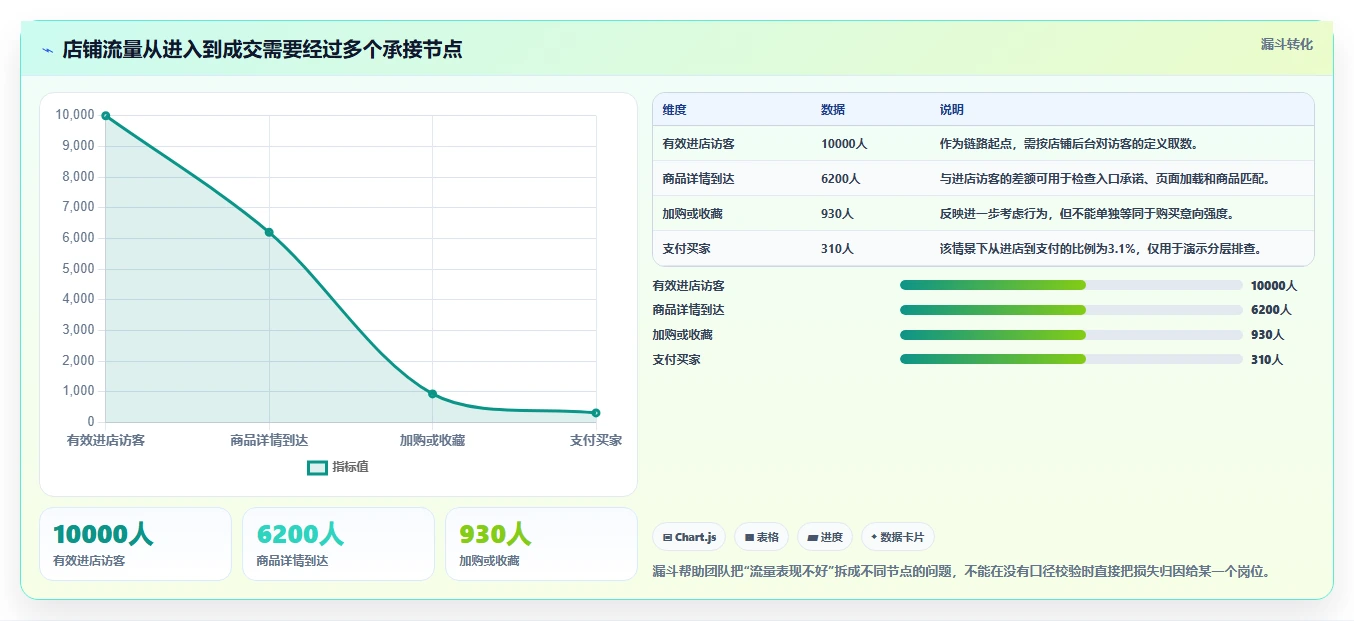This screenshot has width=1354, height=621.
Task: Click the 10000人 value beside progress bar
Action: click(1273, 286)
